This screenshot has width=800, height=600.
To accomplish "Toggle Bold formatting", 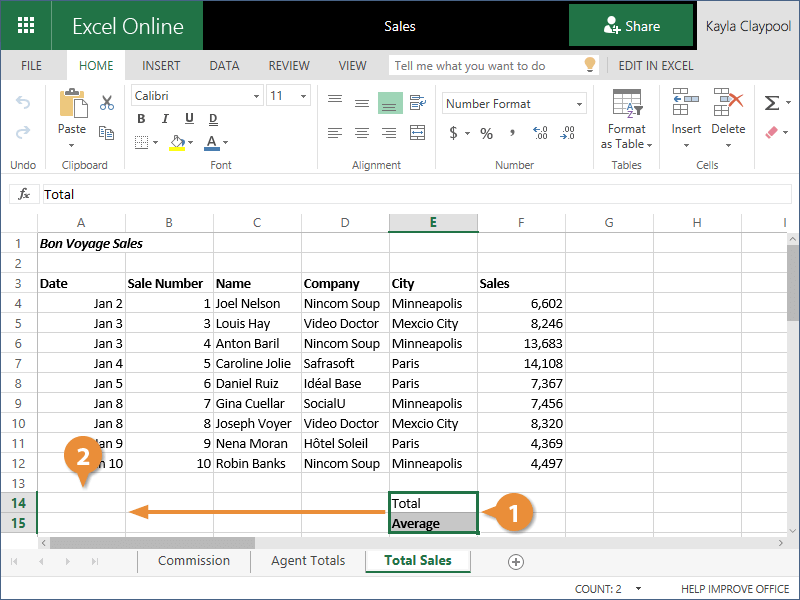I will (x=141, y=119).
